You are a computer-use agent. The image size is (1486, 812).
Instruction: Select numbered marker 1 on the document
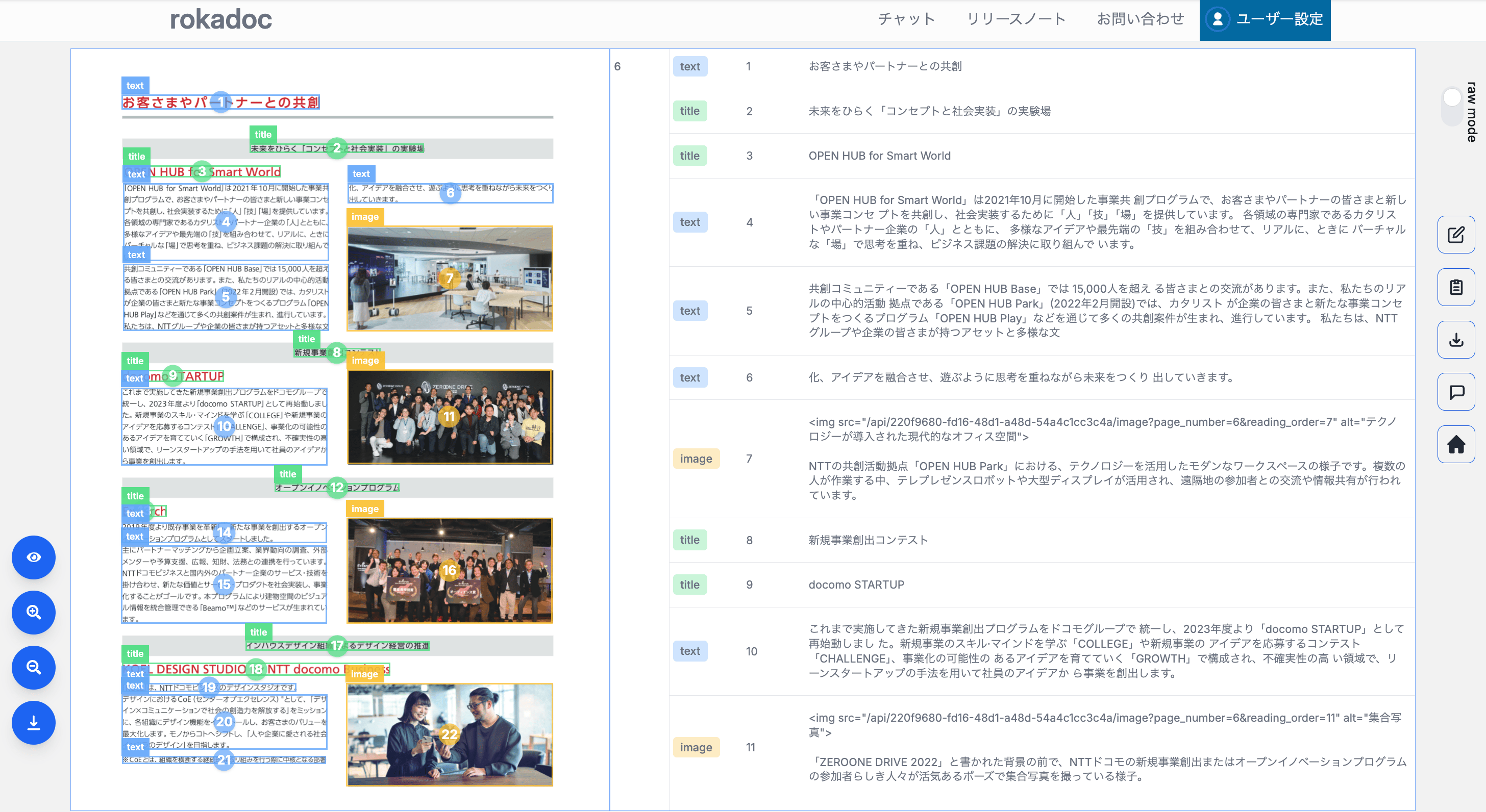(221, 102)
